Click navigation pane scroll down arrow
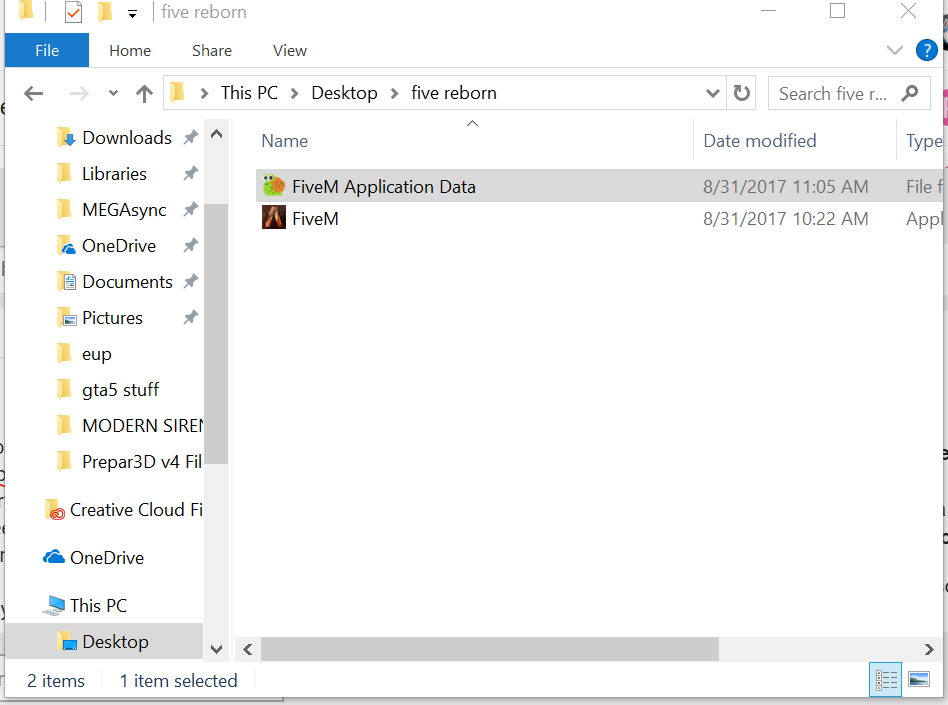The width and height of the screenshot is (948, 705). tap(216, 649)
